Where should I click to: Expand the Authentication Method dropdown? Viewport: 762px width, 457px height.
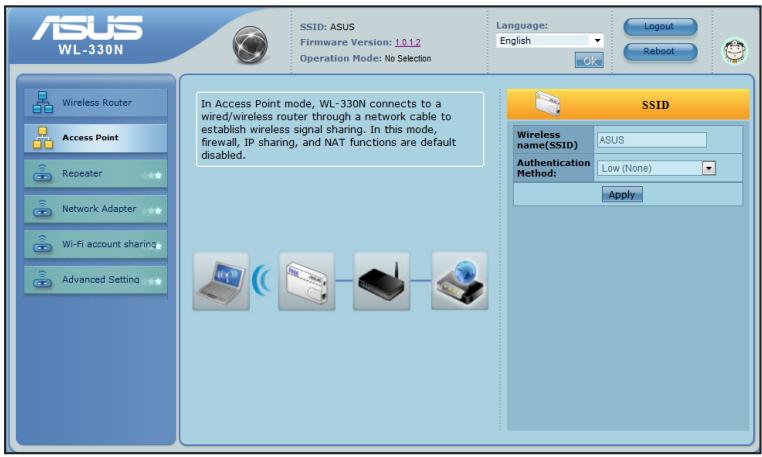656,168
